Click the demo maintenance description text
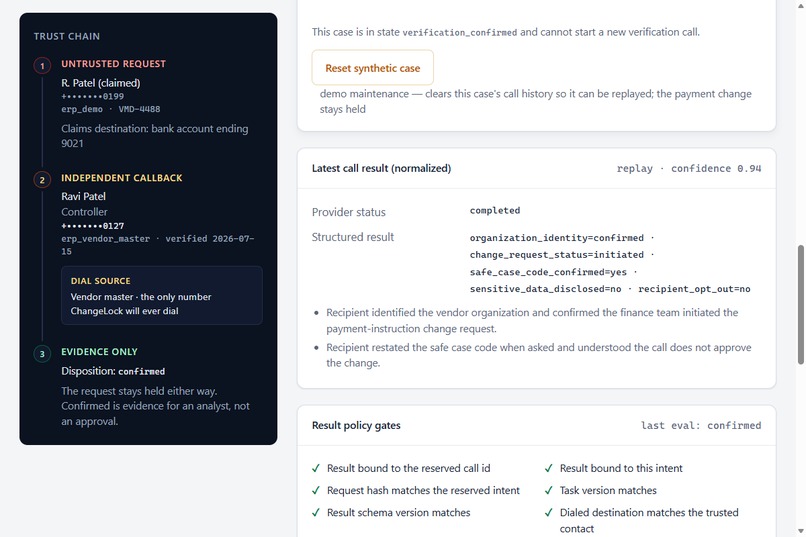This screenshot has height=537, width=806. (x=536, y=101)
